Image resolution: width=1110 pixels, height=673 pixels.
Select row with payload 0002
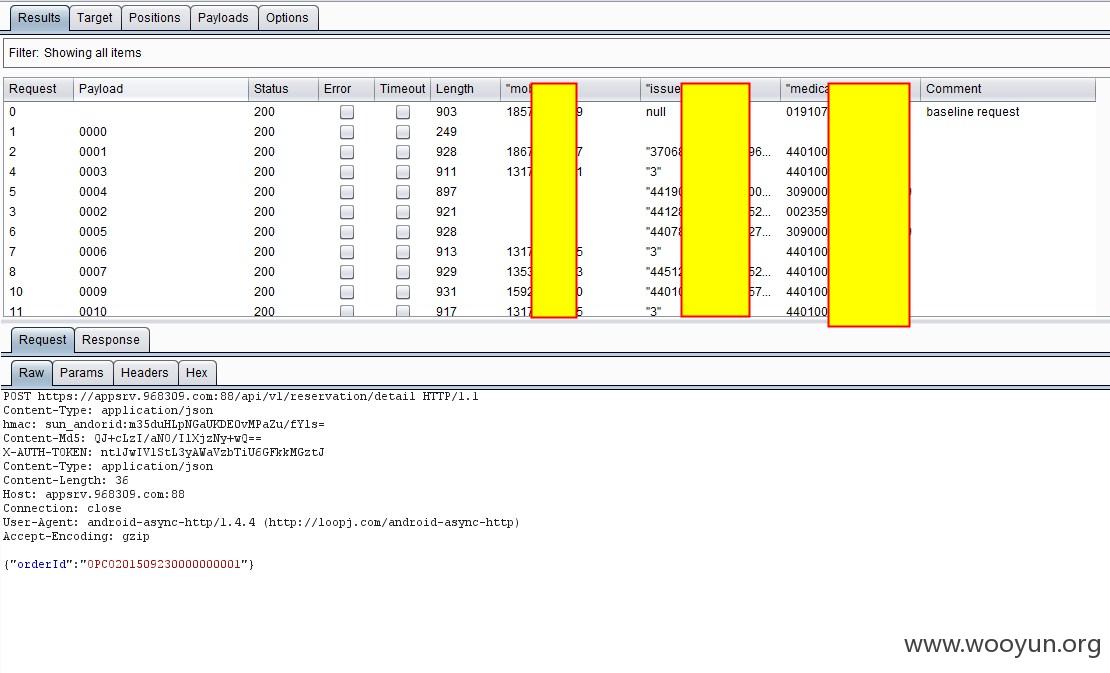tap(549, 212)
